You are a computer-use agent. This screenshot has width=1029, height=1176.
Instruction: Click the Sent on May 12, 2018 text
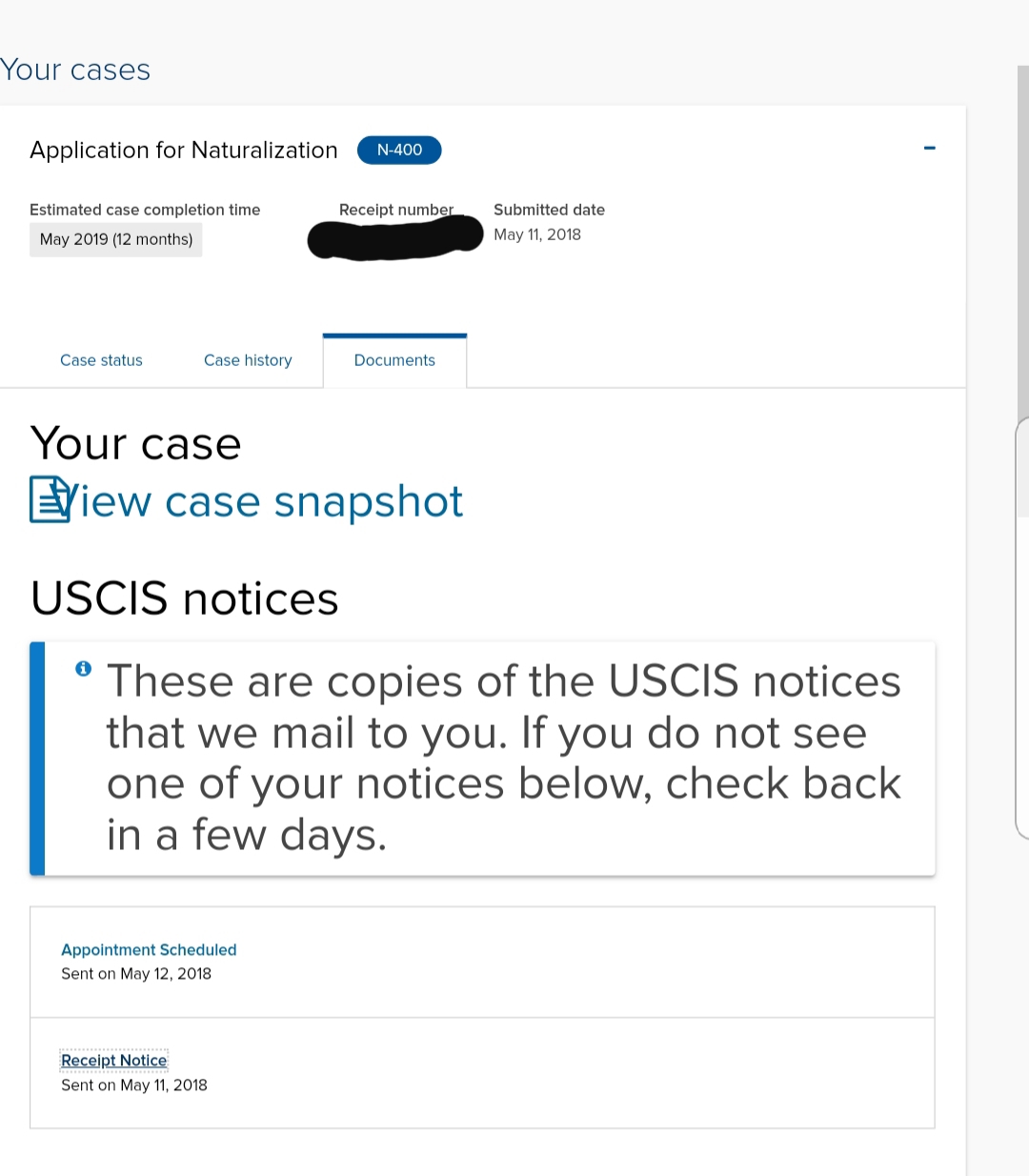tap(136, 973)
